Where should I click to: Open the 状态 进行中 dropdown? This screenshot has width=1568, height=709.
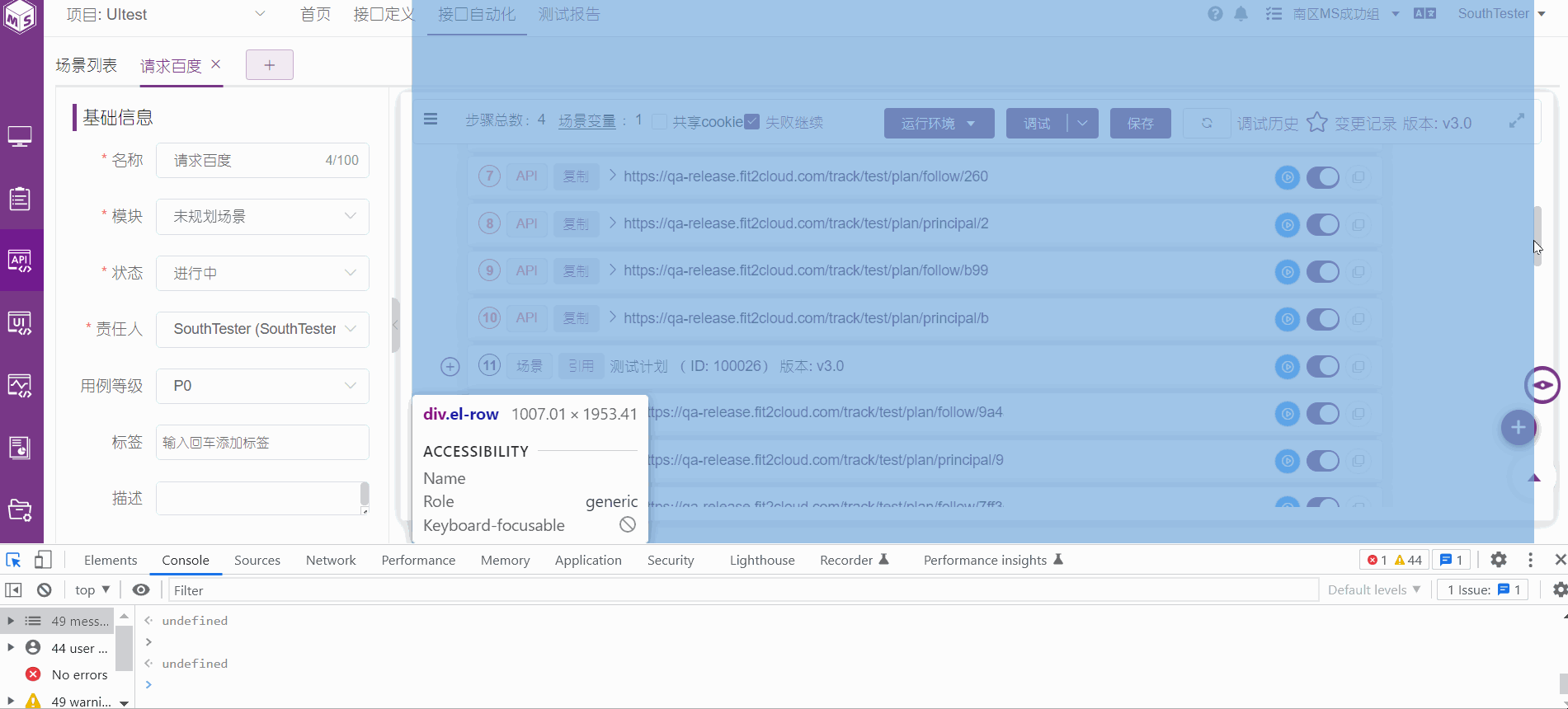coord(262,273)
